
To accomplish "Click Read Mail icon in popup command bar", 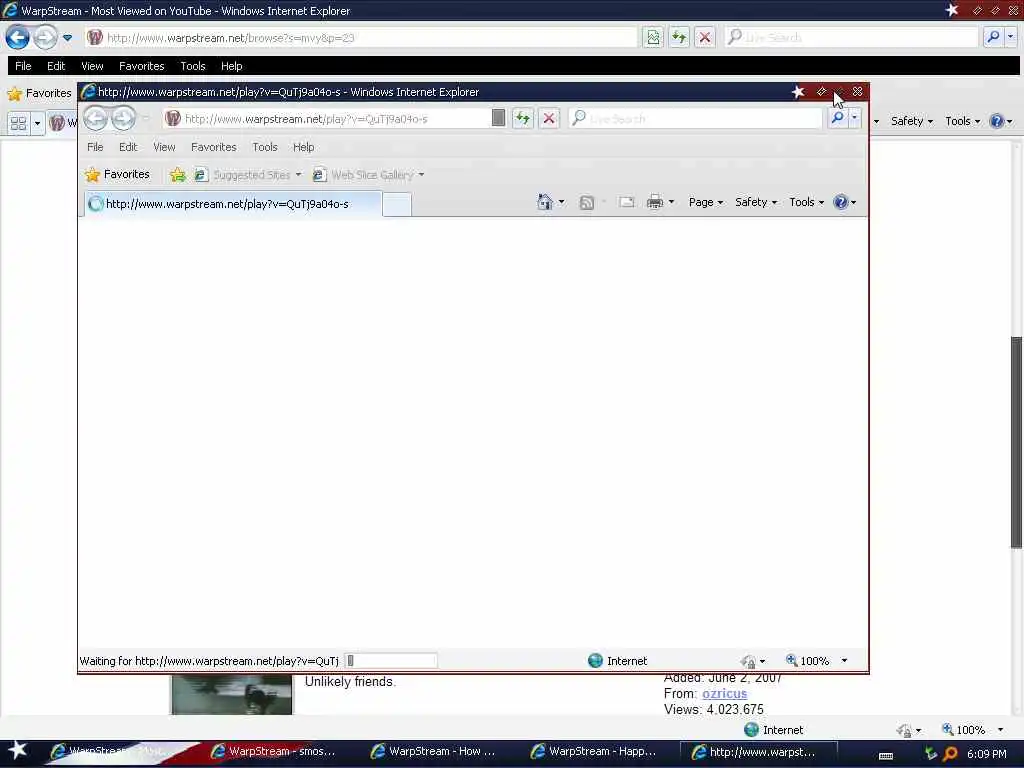I will (627, 202).
